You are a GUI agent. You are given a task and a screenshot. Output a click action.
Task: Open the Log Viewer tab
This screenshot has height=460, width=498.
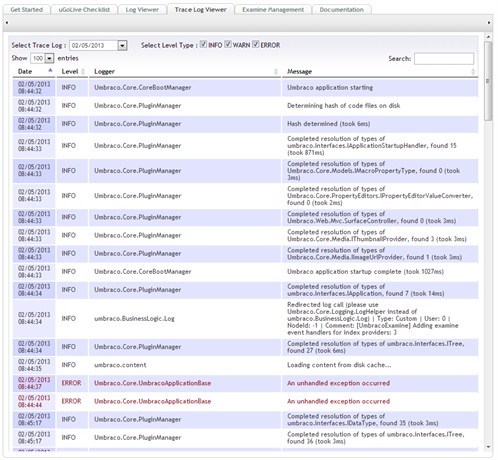click(142, 10)
